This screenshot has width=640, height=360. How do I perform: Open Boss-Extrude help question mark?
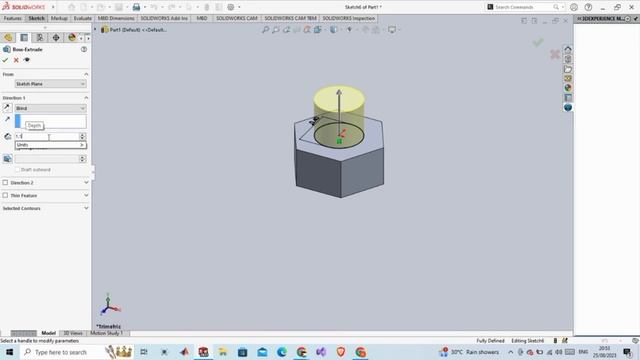point(84,49)
